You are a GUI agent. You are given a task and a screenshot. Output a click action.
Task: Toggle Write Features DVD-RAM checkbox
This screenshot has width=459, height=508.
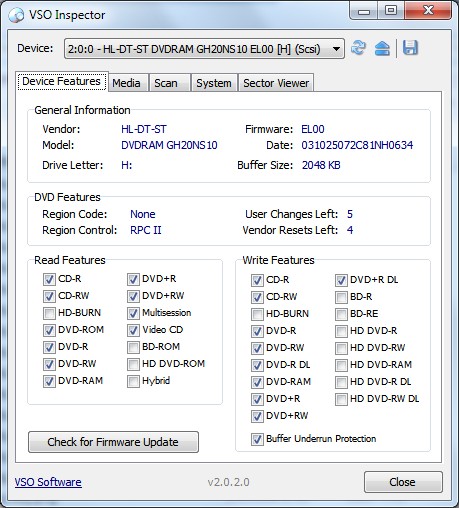point(257,382)
